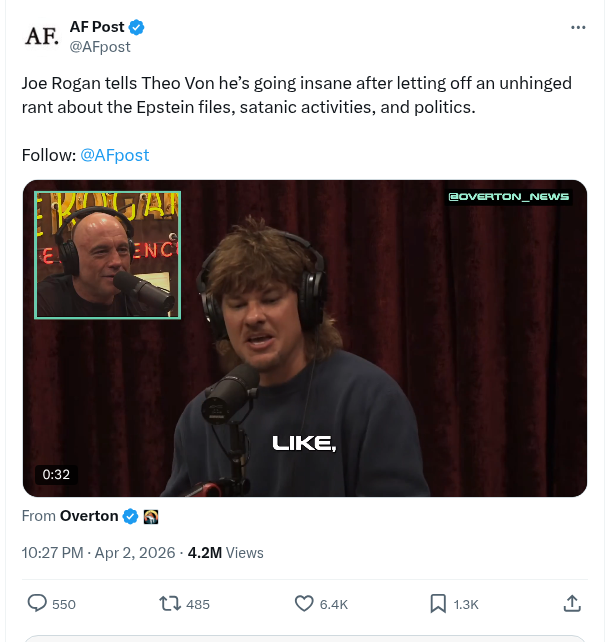The height and width of the screenshot is (642, 608).
Task: Click Overton's verified checkmark badge
Action: coord(130,516)
